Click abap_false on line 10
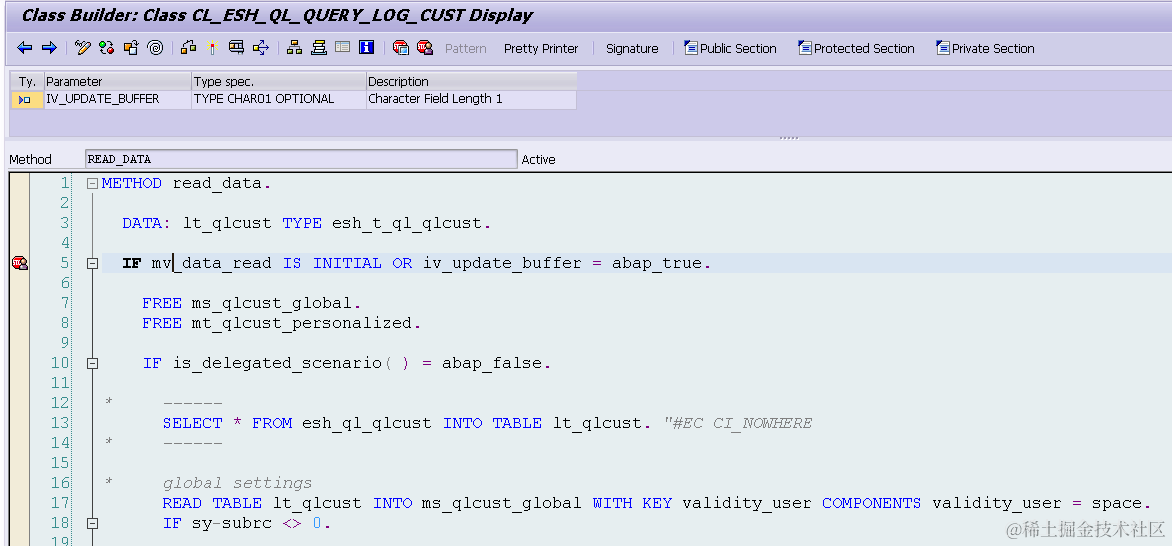The image size is (1172, 546). (x=493, y=364)
